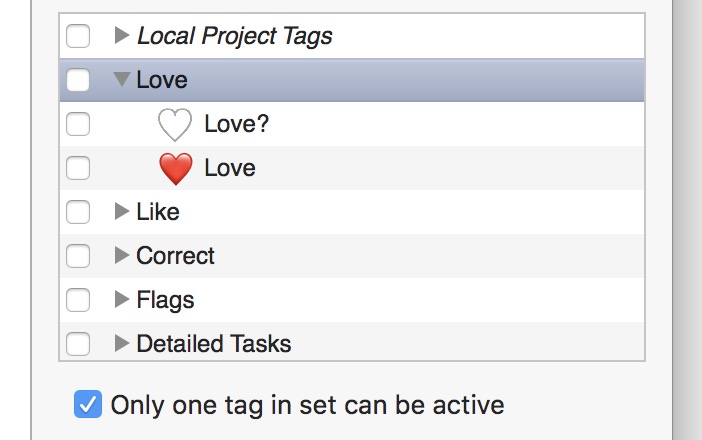This screenshot has width=702, height=440.
Task: Toggle the Correct tag set checkbox
Action: [78, 256]
